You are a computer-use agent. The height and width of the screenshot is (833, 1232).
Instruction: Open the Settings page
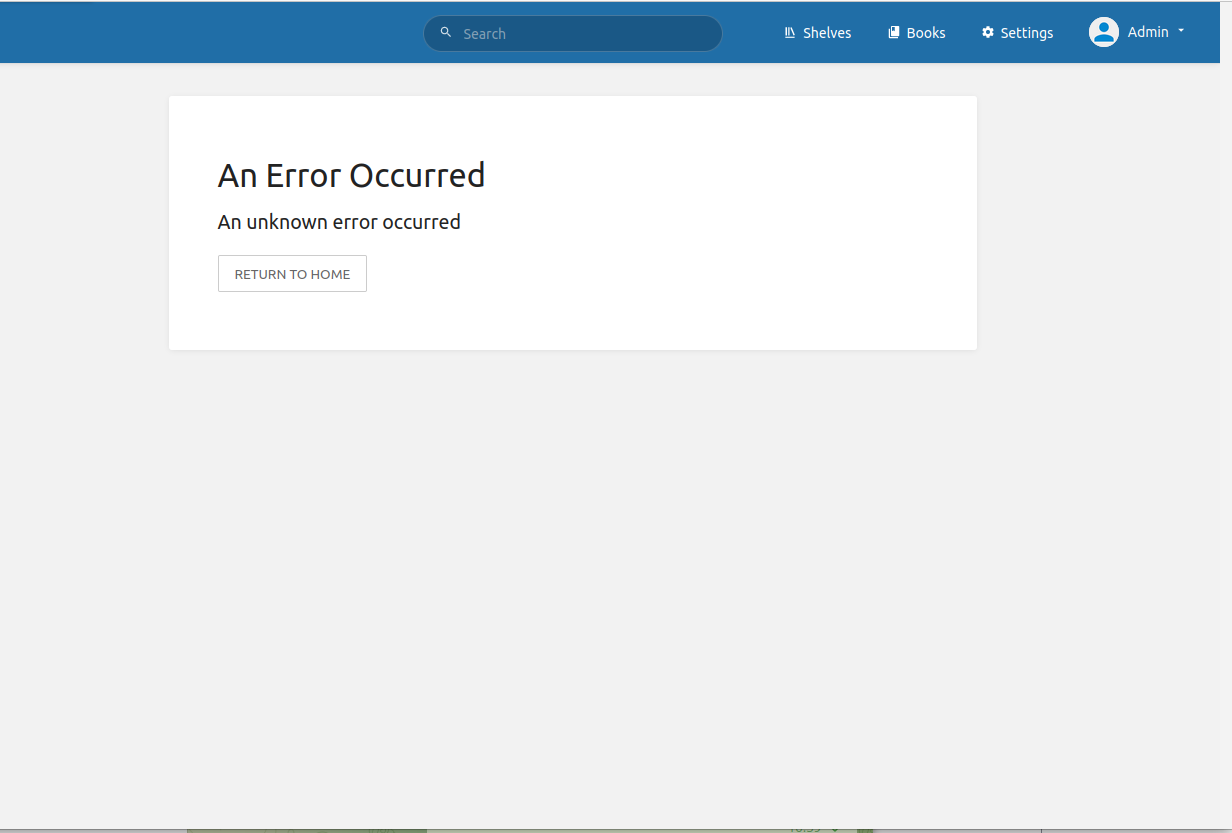click(1026, 32)
